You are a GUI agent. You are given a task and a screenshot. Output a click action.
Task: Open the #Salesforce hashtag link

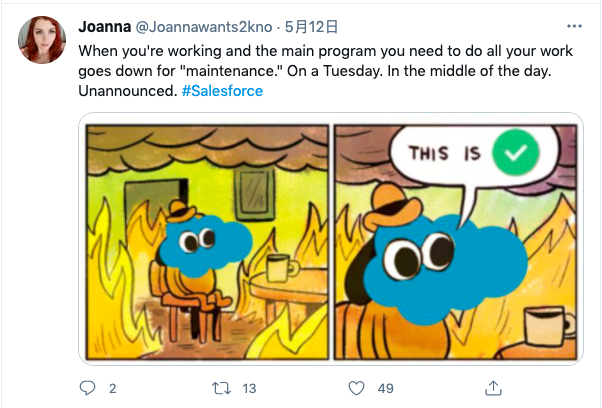point(223,91)
